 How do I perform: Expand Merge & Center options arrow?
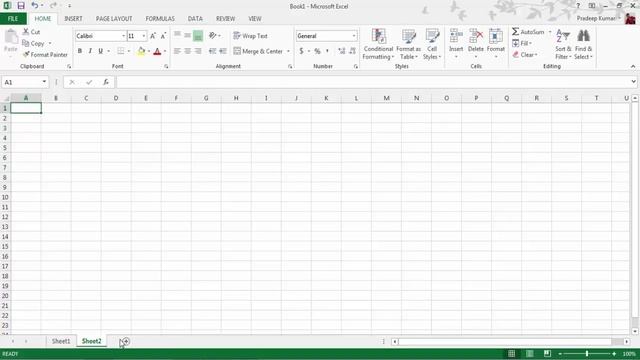(x=288, y=51)
